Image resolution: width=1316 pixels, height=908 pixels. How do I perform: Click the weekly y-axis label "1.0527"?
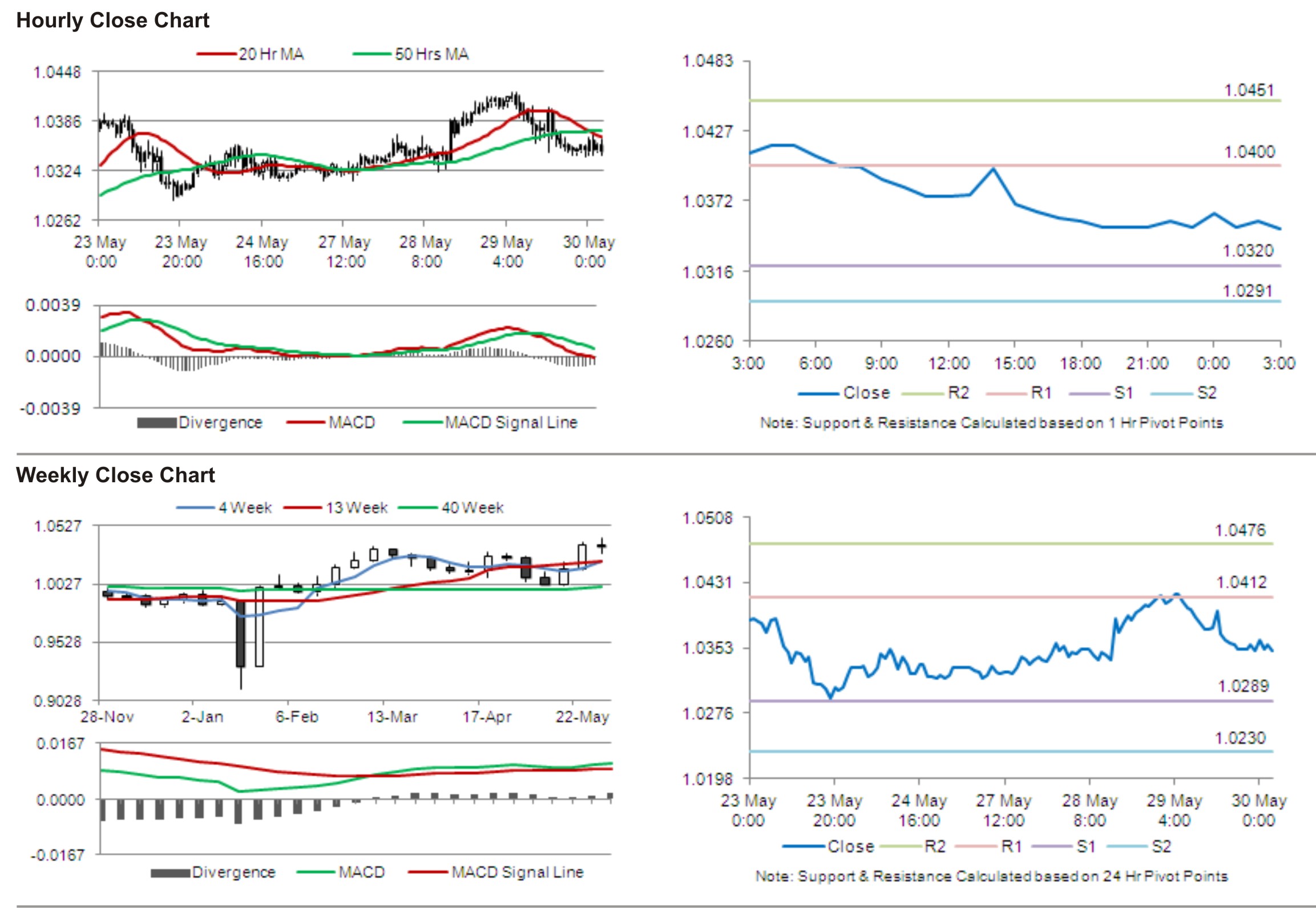[58, 526]
